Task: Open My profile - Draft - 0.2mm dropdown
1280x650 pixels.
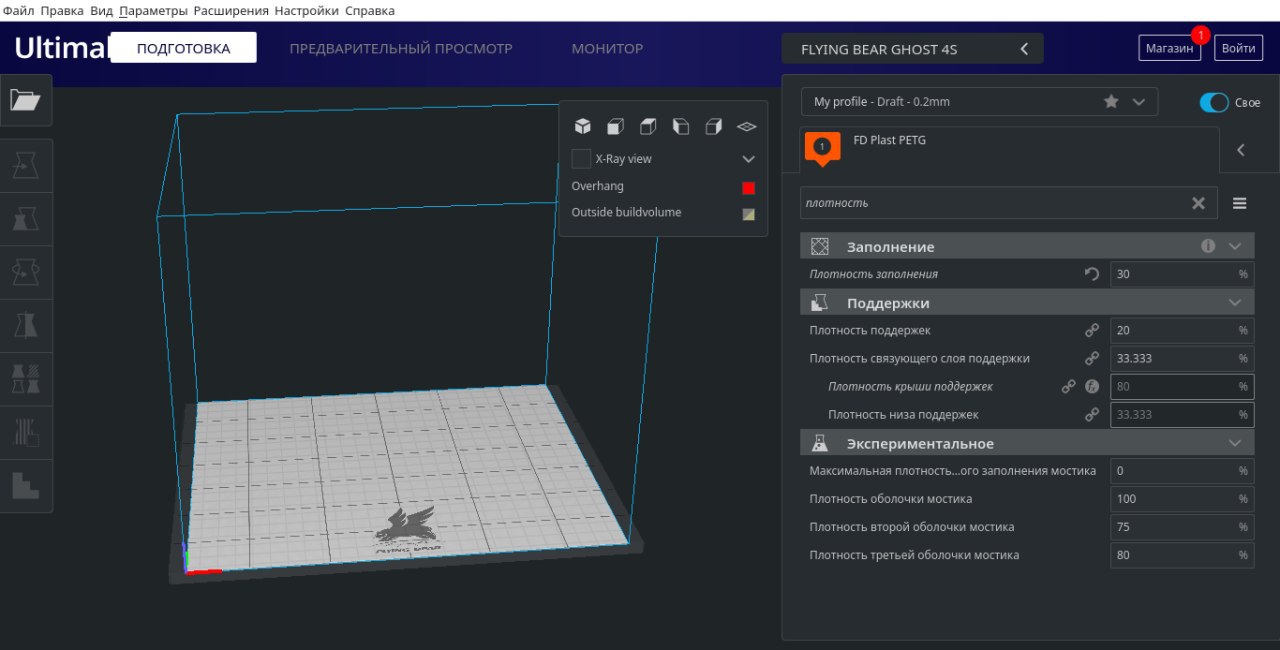Action: pyautogui.click(x=979, y=102)
